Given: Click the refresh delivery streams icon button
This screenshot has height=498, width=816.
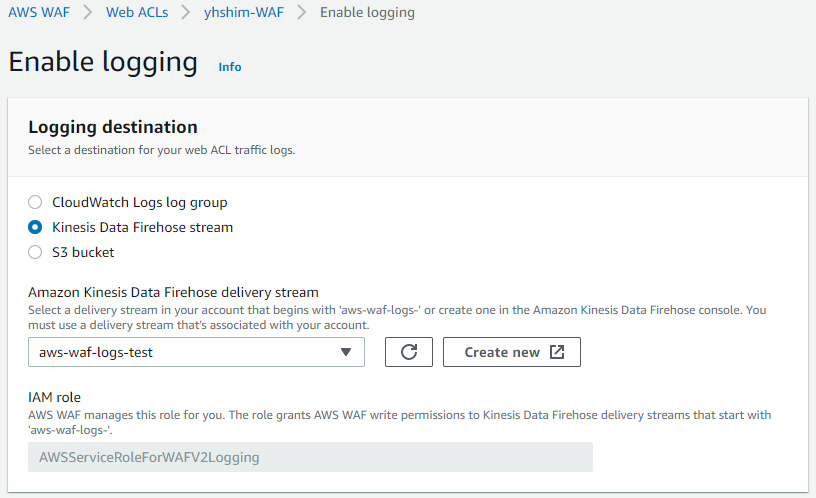Looking at the screenshot, I should click(x=409, y=352).
